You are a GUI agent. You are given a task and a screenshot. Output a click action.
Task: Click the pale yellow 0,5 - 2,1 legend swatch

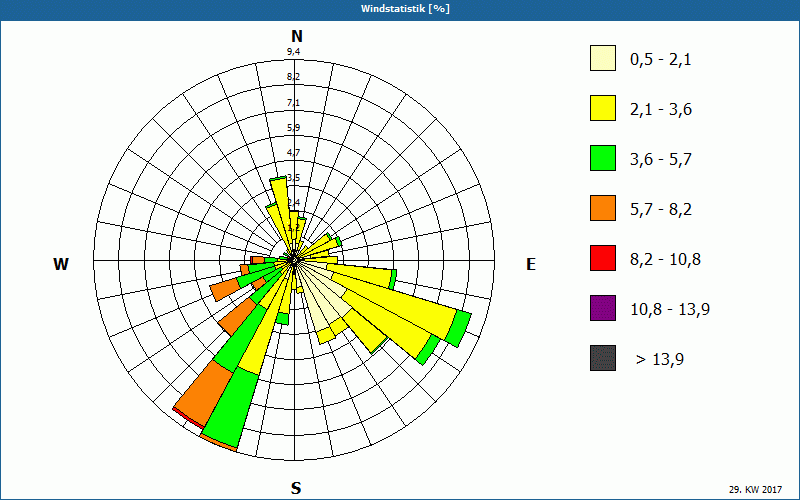(x=603, y=58)
